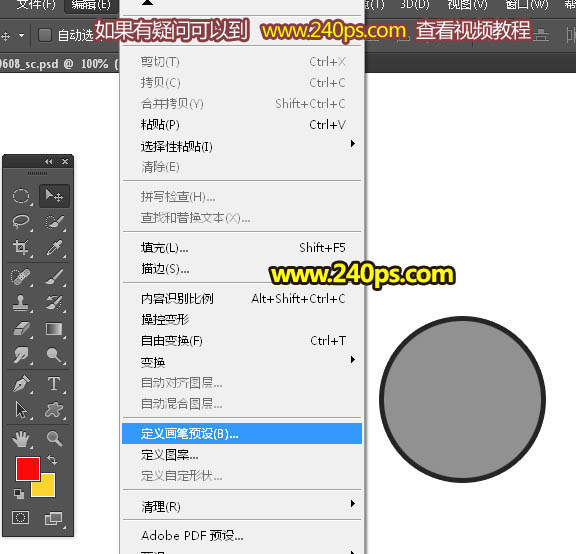The image size is (576, 554).
Task: Choose 自由变换(F) menu entry
Action: coord(242,341)
